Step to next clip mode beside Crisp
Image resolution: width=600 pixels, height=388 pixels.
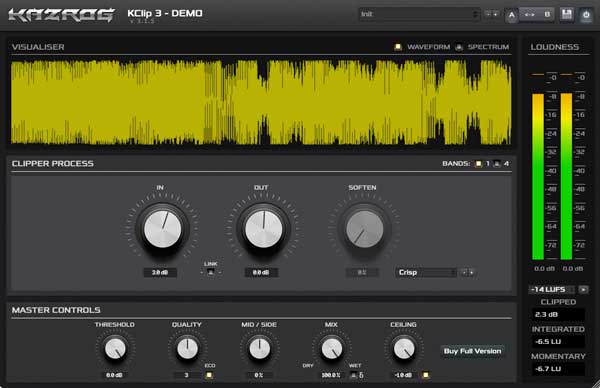(471, 272)
